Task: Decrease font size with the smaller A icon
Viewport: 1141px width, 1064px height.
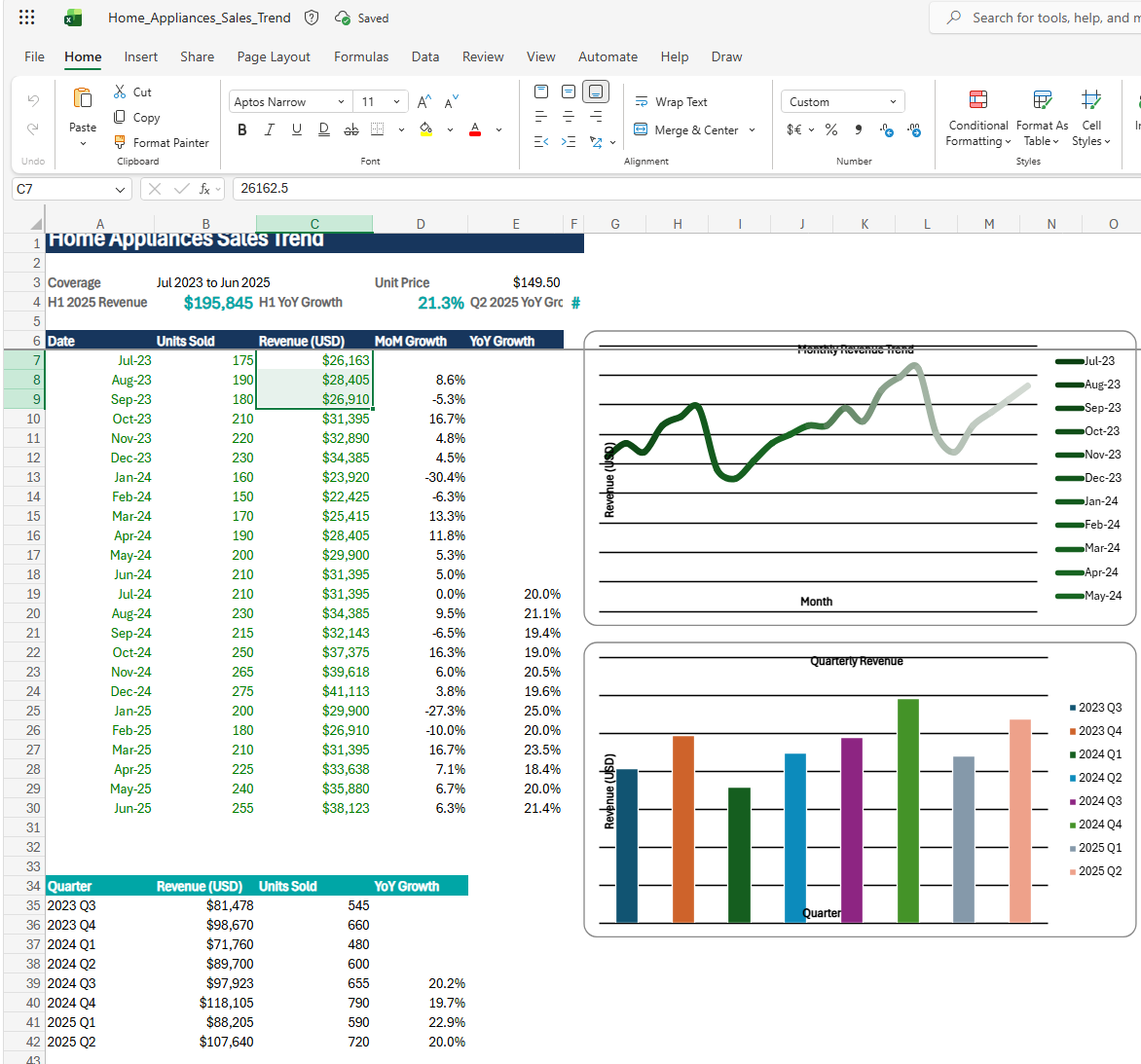Action: 451,102
